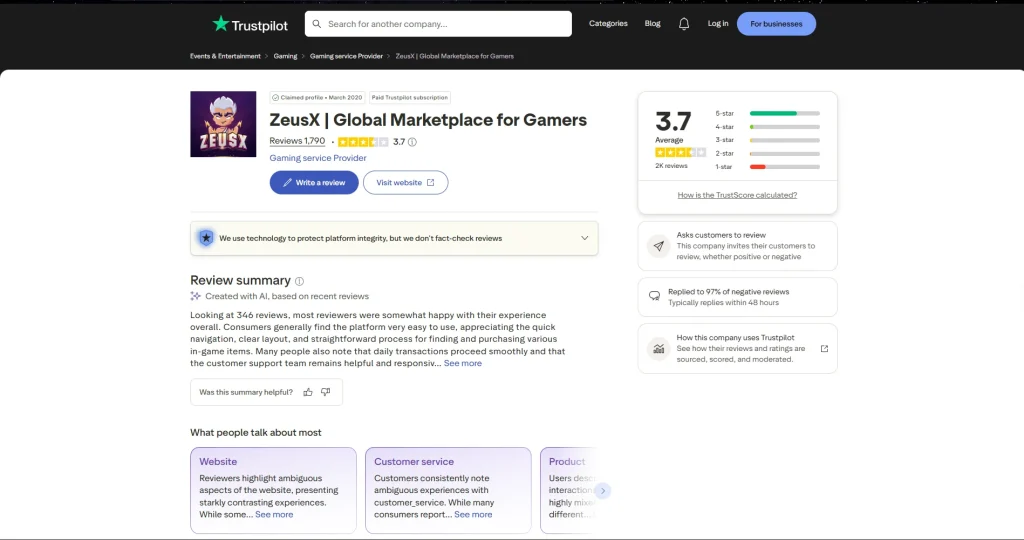Click the chart icon for Trustpilot usage
Screen dimensions: 1024x540
[x=658, y=349]
